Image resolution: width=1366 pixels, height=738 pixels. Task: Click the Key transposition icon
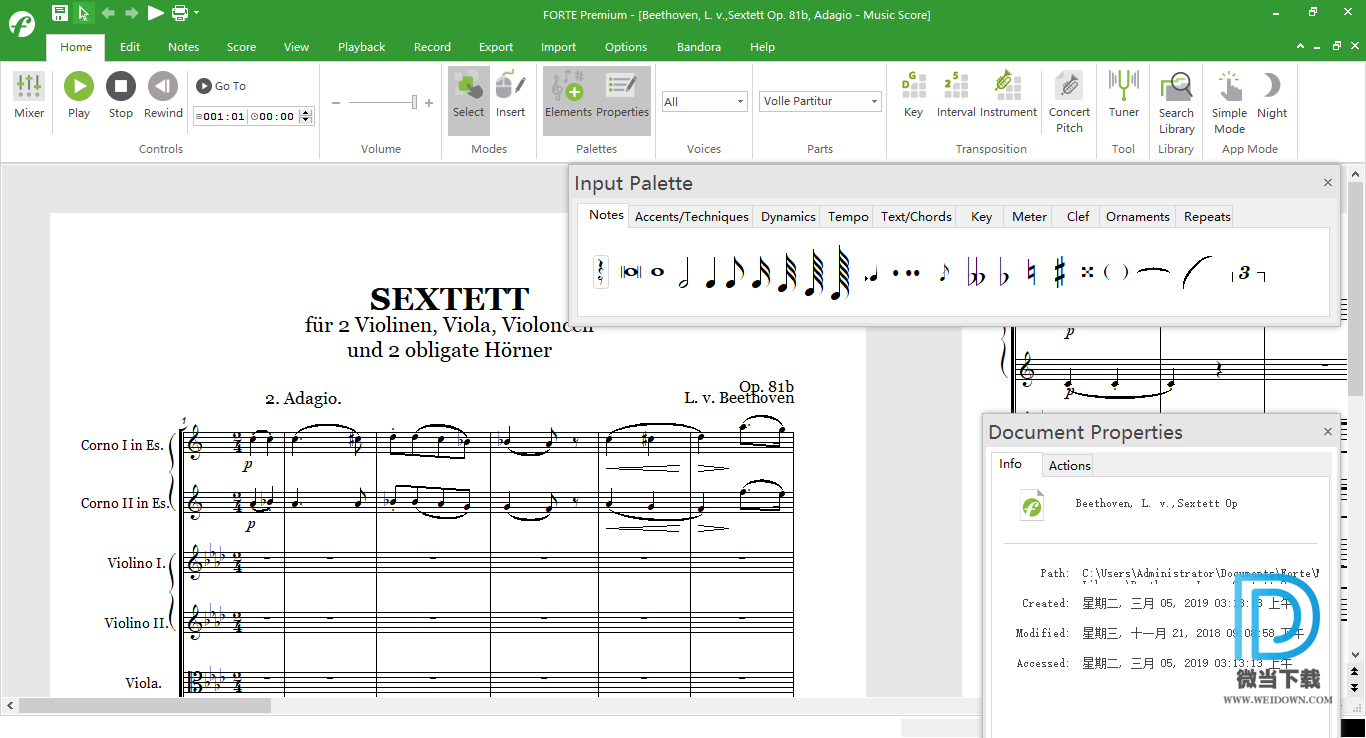pos(913,96)
